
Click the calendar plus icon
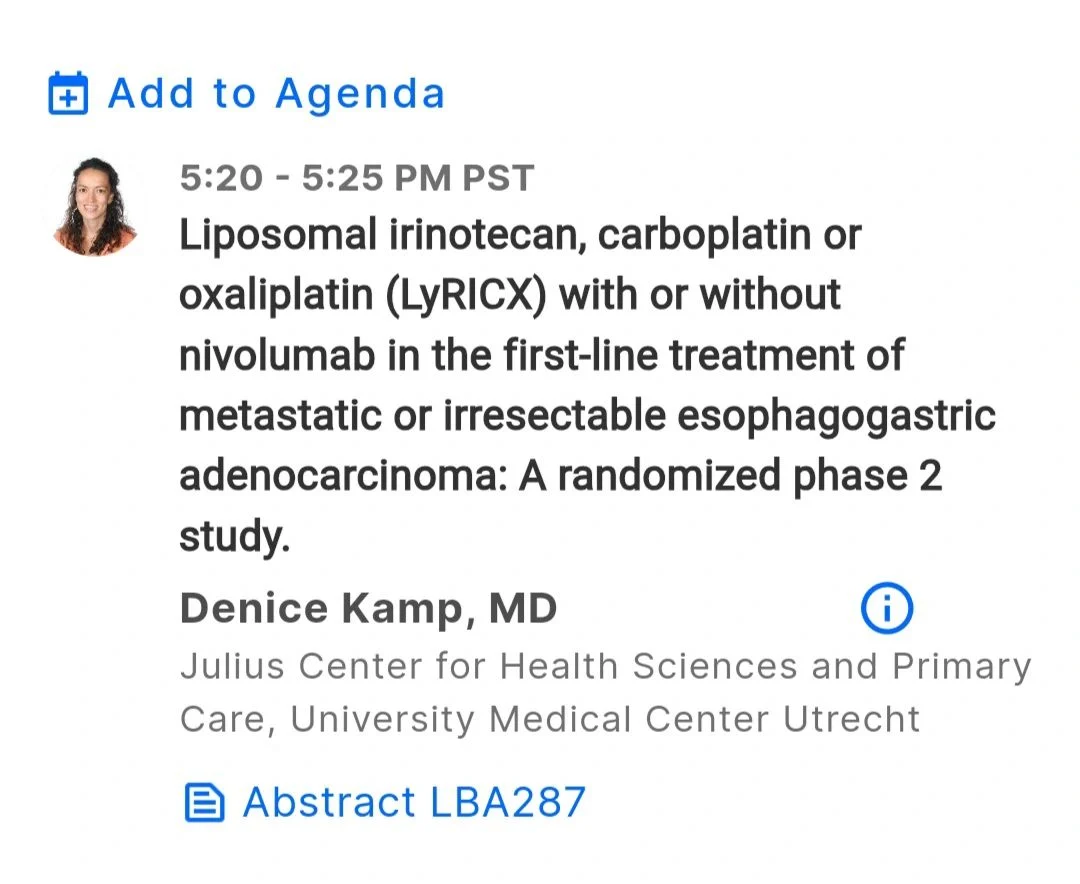click(x=69, y=94)
